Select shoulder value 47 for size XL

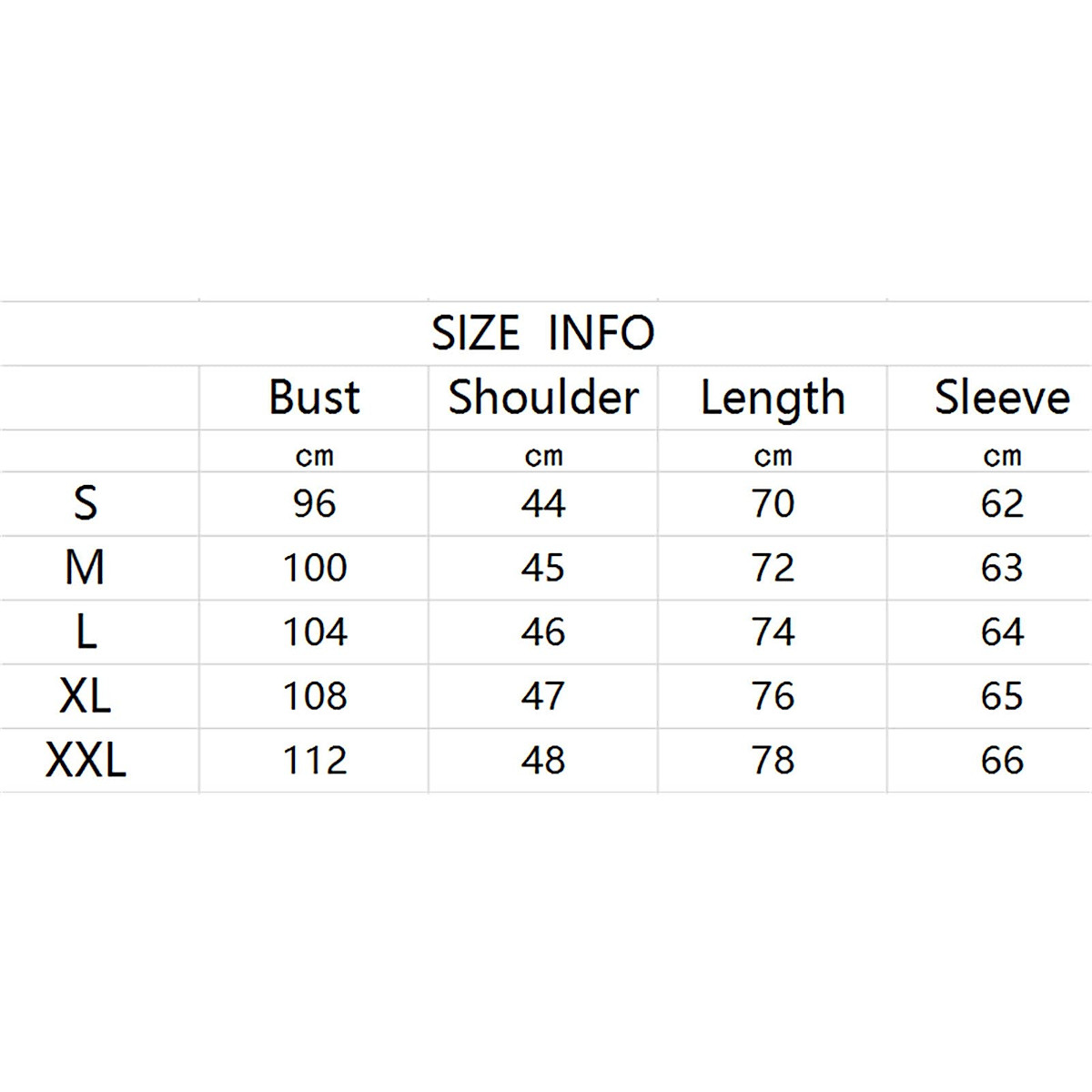pyautogui.click(x=543, y=696)
